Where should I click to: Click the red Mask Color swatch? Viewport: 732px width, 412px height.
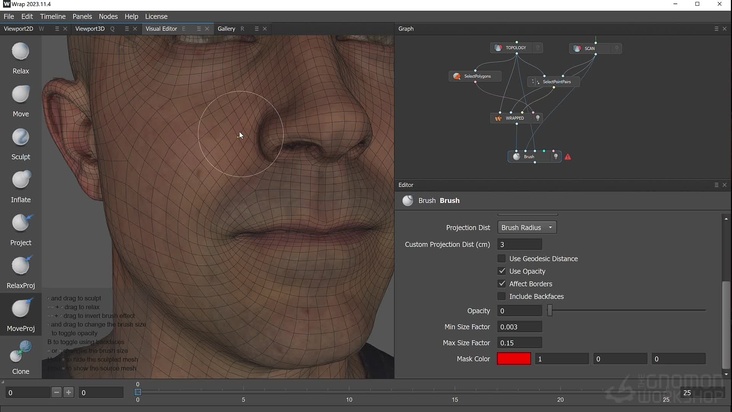coord(513,359)
